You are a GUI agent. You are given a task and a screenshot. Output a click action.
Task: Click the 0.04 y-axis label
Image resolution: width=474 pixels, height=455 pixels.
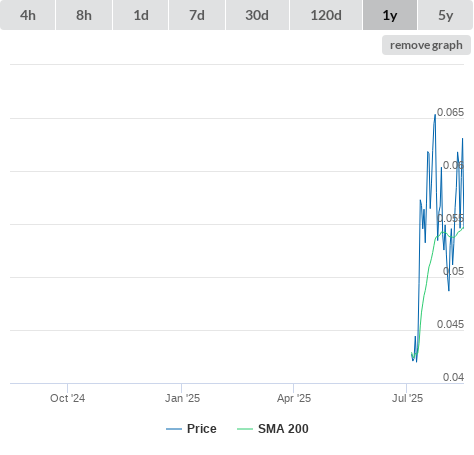point(453,377)
